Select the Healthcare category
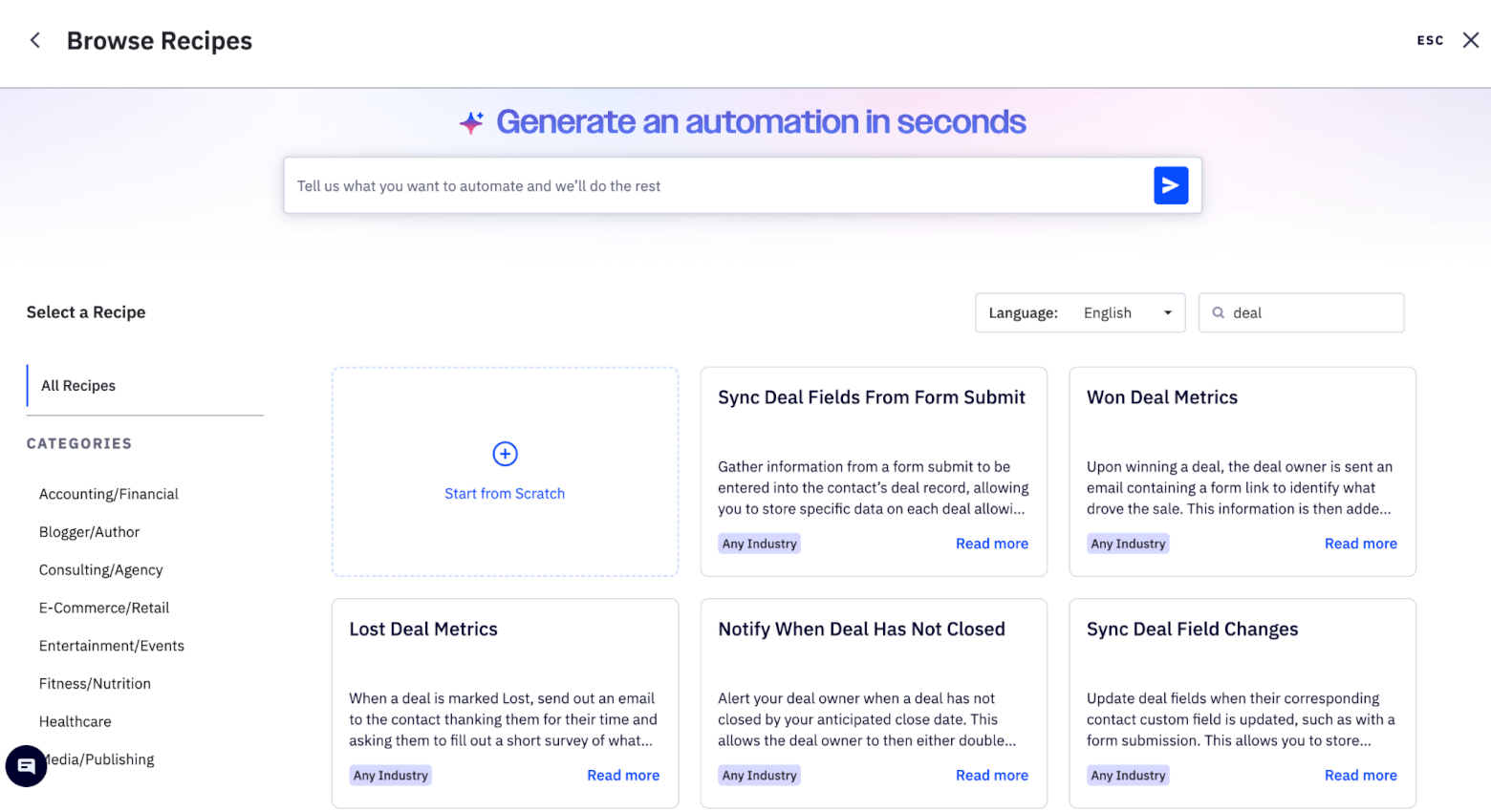Screen dimensions: 1491x812 pos(75,721)
